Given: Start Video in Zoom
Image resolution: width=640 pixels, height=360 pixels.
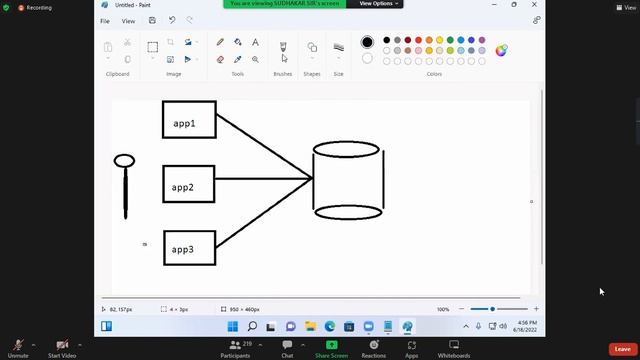Looking at the screenshot, I should click(62, 349).
